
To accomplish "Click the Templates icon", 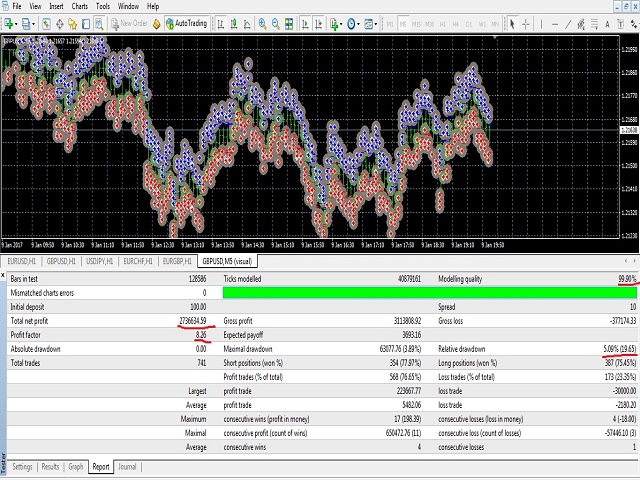I will (x=369, y=24).
